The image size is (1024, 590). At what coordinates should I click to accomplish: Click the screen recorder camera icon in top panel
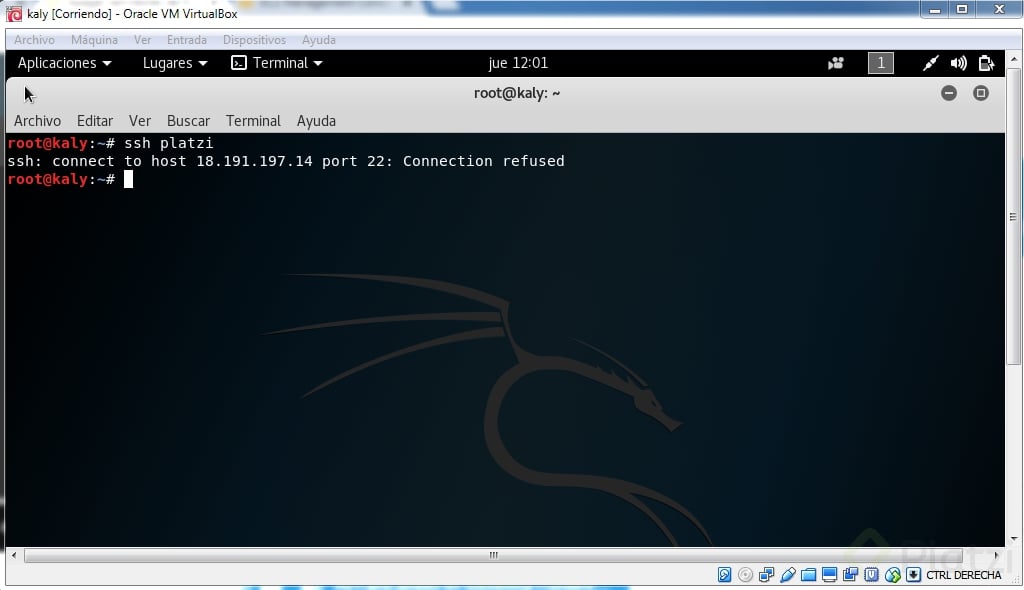coord(836,63)
